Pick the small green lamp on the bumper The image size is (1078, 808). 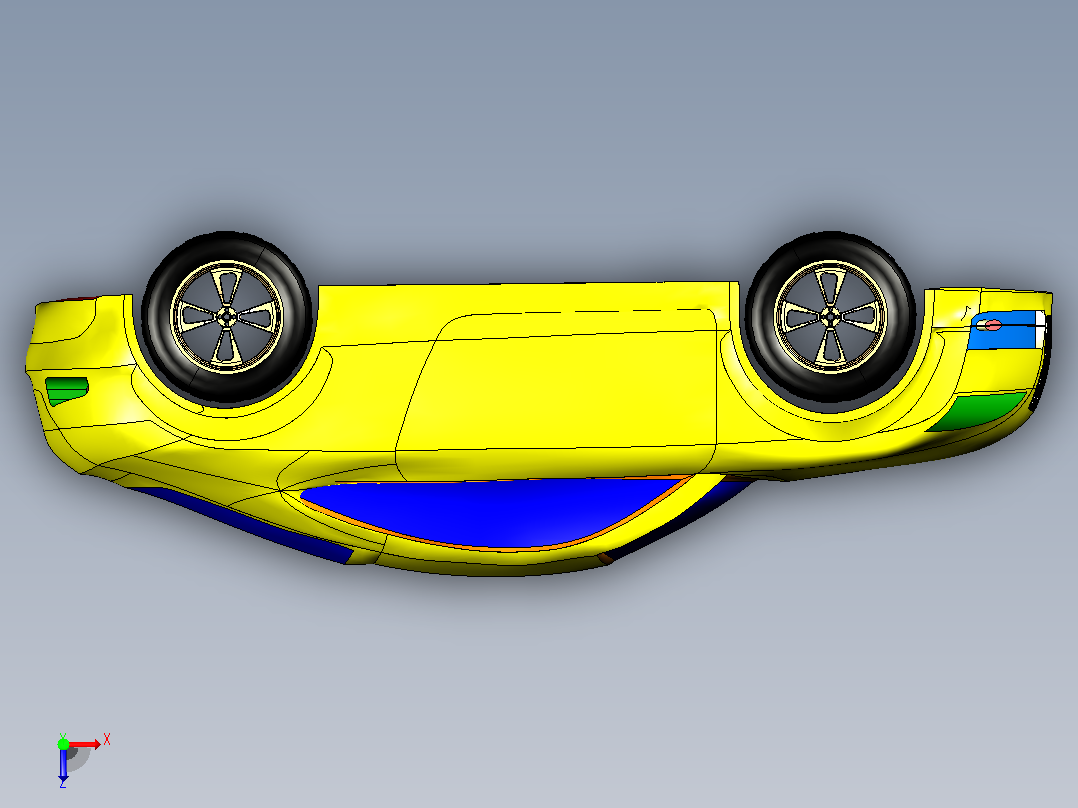click(67, 390)
